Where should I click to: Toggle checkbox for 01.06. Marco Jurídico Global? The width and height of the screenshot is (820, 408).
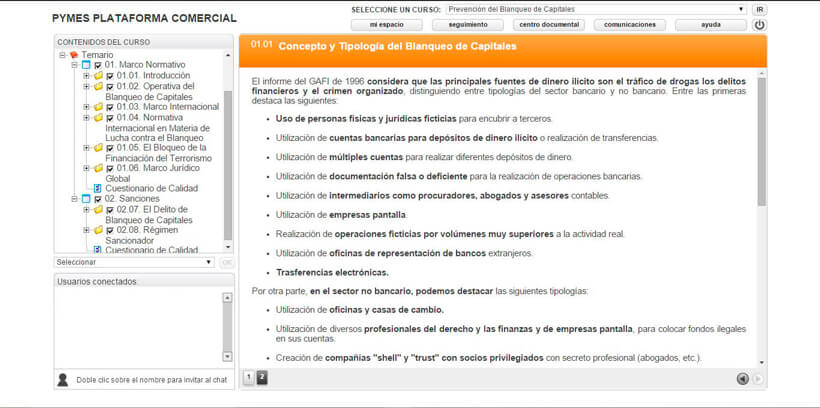110,169
